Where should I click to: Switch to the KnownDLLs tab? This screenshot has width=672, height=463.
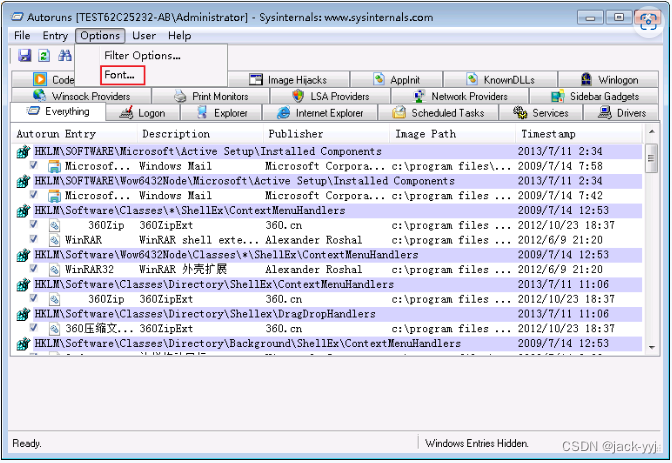500,80
